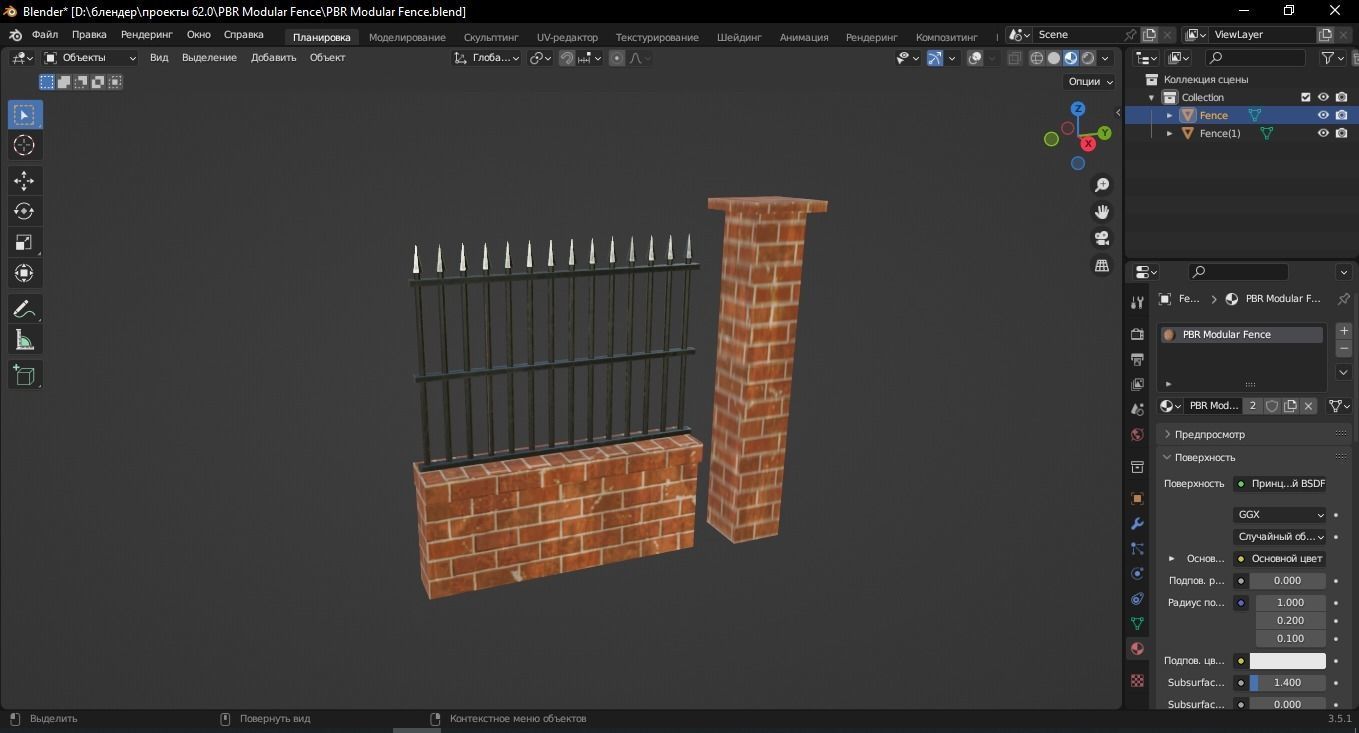
Task: Open the Файл menu
Action: (45, 35)
